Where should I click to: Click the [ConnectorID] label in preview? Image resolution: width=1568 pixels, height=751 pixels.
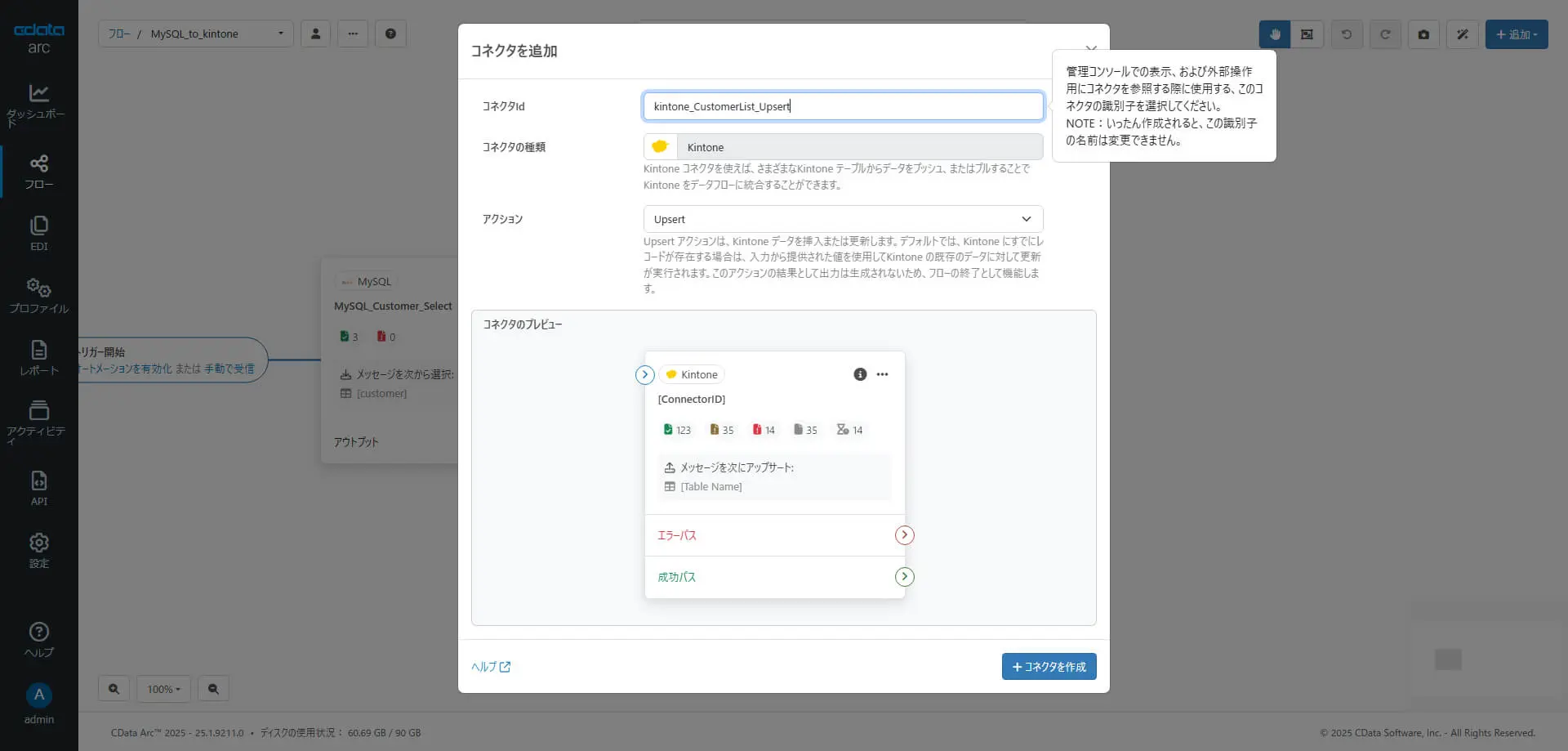tap(692, 399)
